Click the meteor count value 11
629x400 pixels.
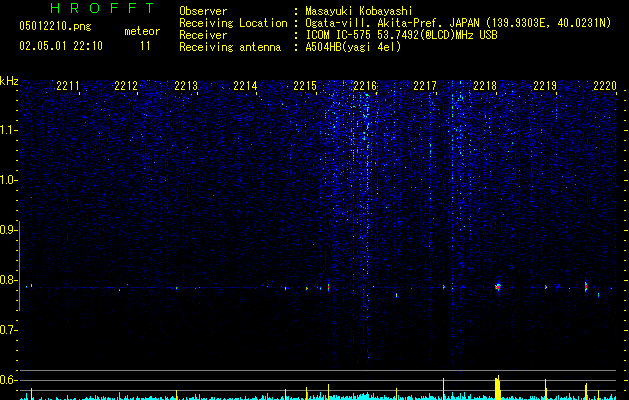click(x=145, y=46)
